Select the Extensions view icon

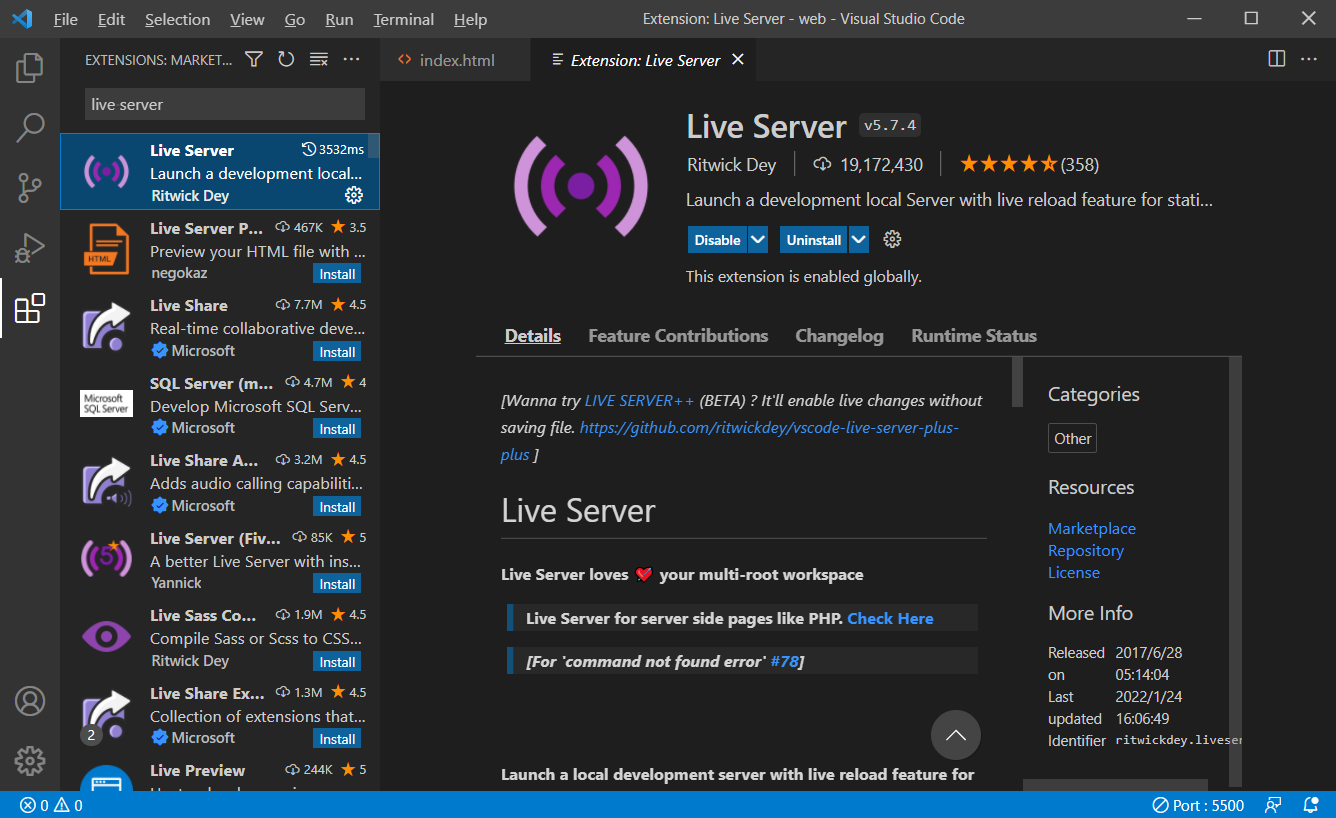[30, 308]
